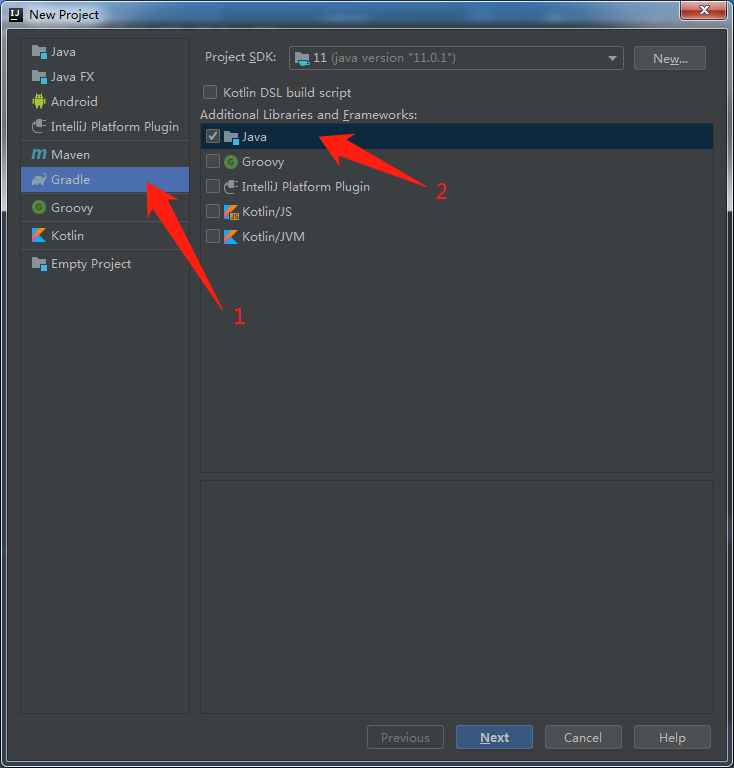
Task: Click the 'Groovy' framework label
Action: tap(263, 162)
